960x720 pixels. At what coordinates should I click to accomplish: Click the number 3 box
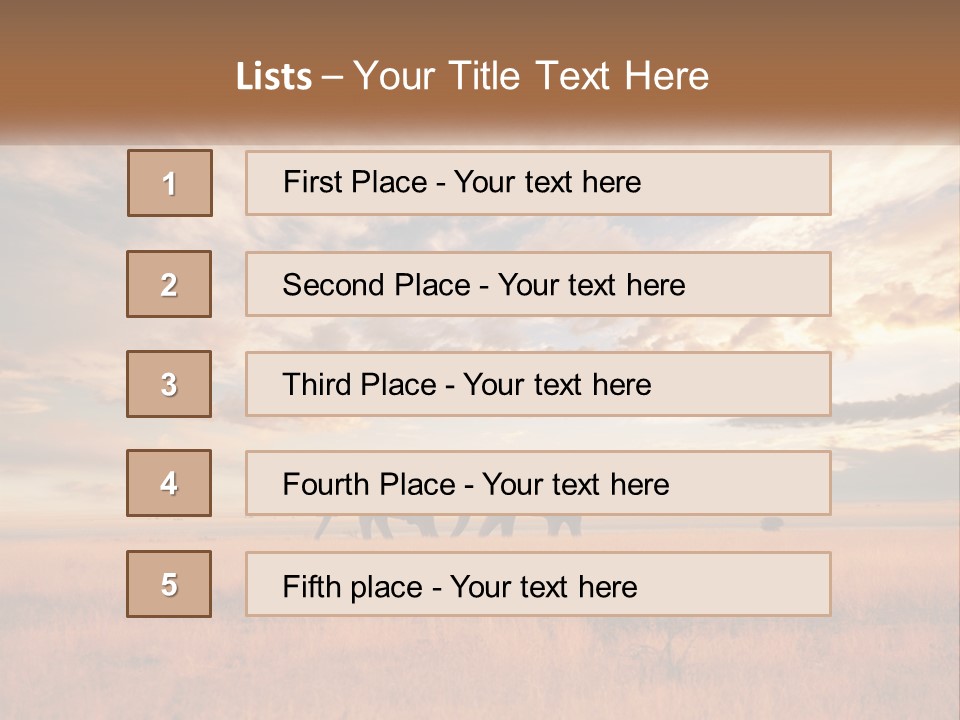tap(169, 384)
